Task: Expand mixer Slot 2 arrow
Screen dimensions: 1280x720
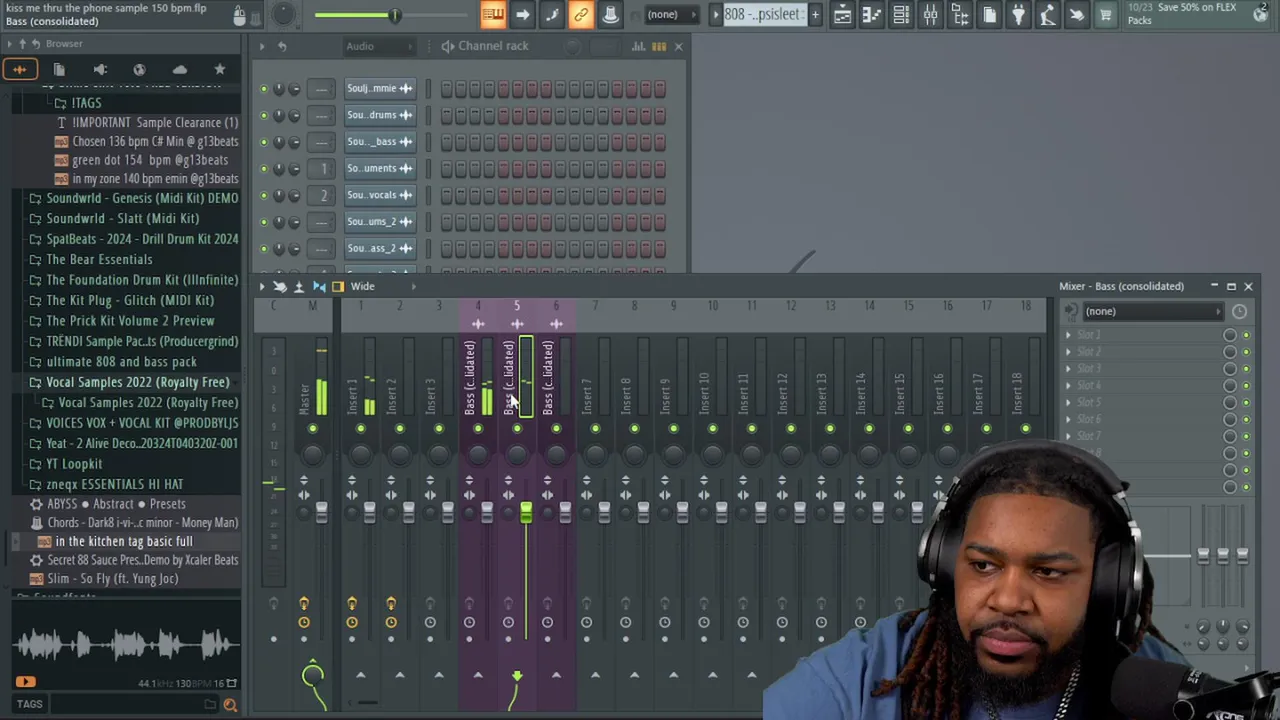Action: click(1068, 352)
